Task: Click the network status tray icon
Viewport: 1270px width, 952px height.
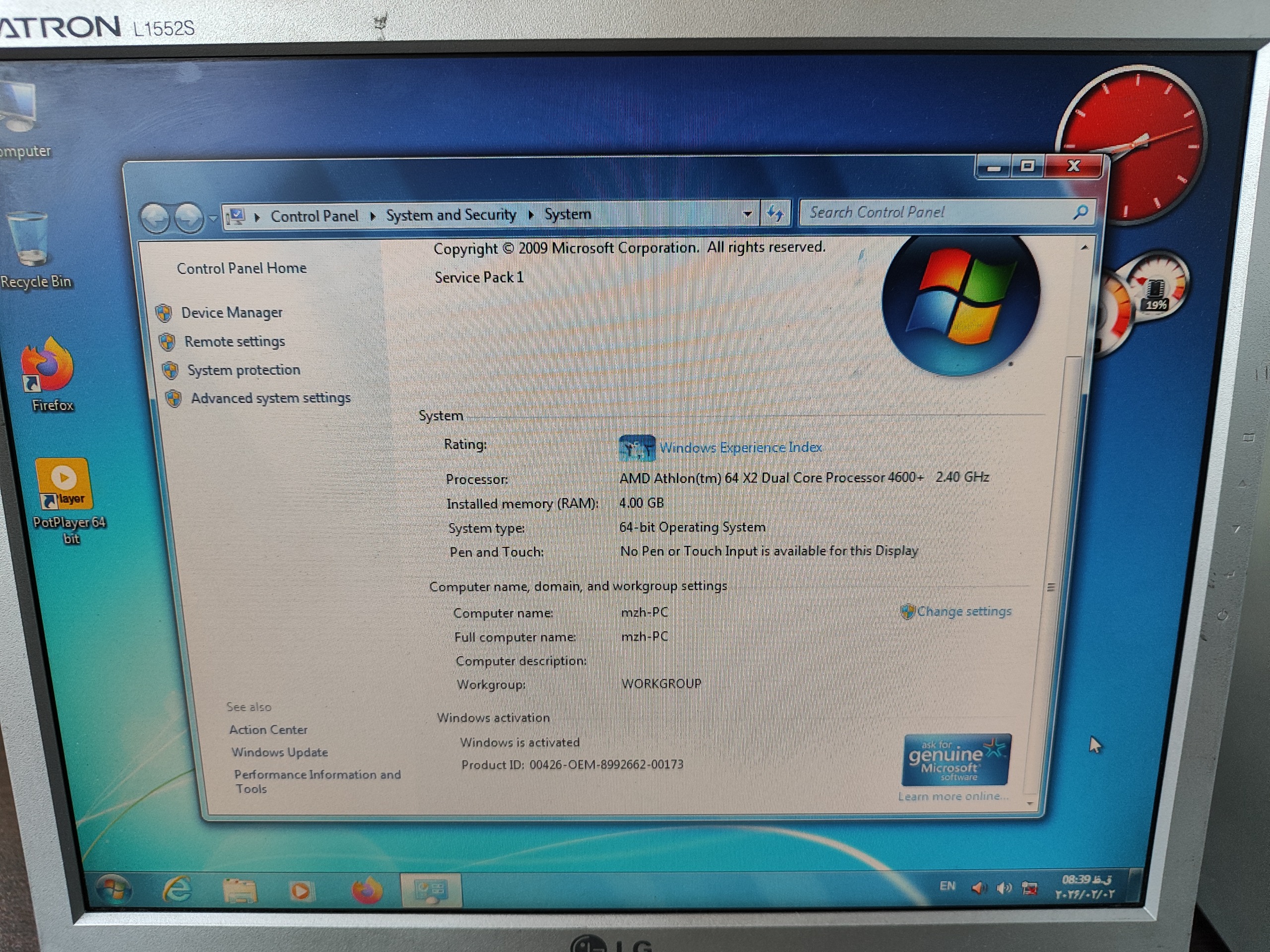Action: [x=1029, y=889]
